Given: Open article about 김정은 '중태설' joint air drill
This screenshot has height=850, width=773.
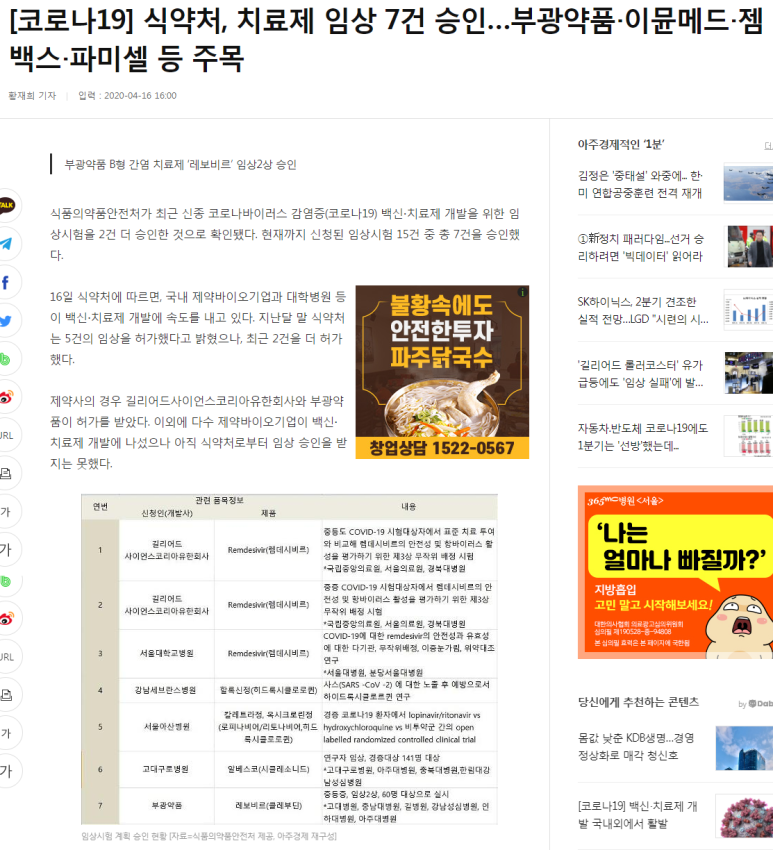Looking at the screenshot, I should [x=640, y=184].
